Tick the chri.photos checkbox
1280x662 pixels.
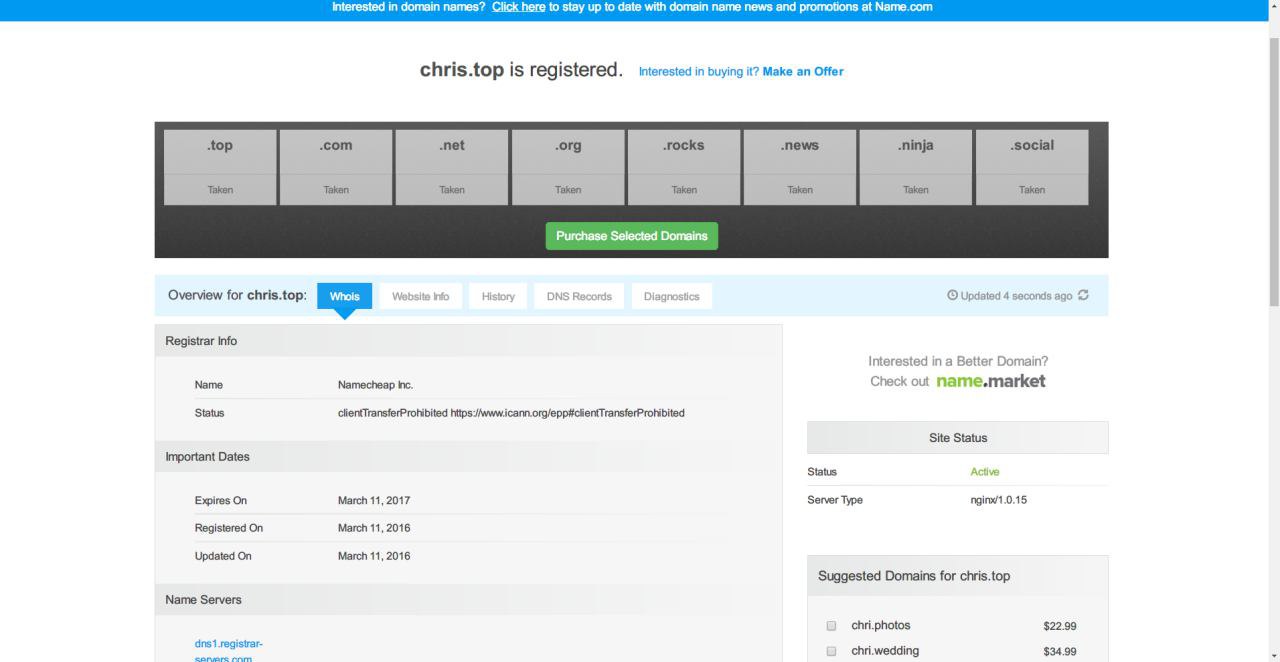831,626
